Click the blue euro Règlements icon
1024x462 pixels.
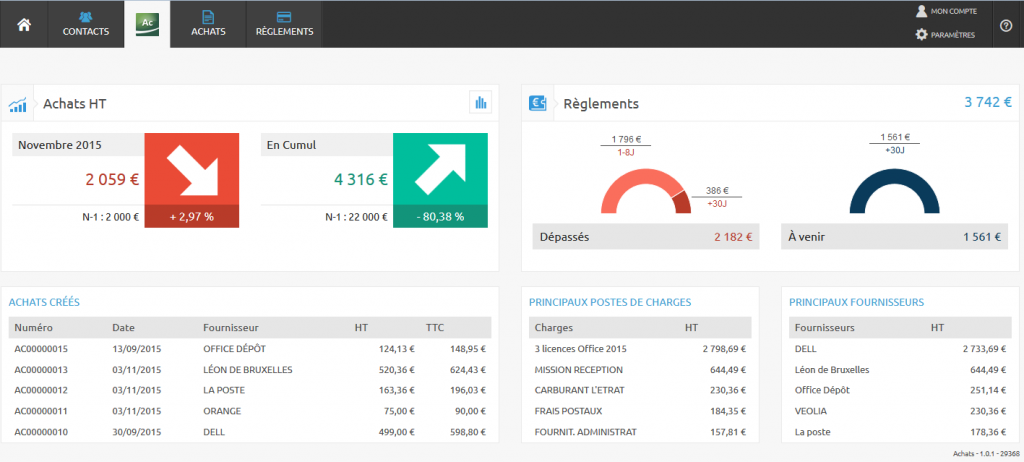pos(539,102)
